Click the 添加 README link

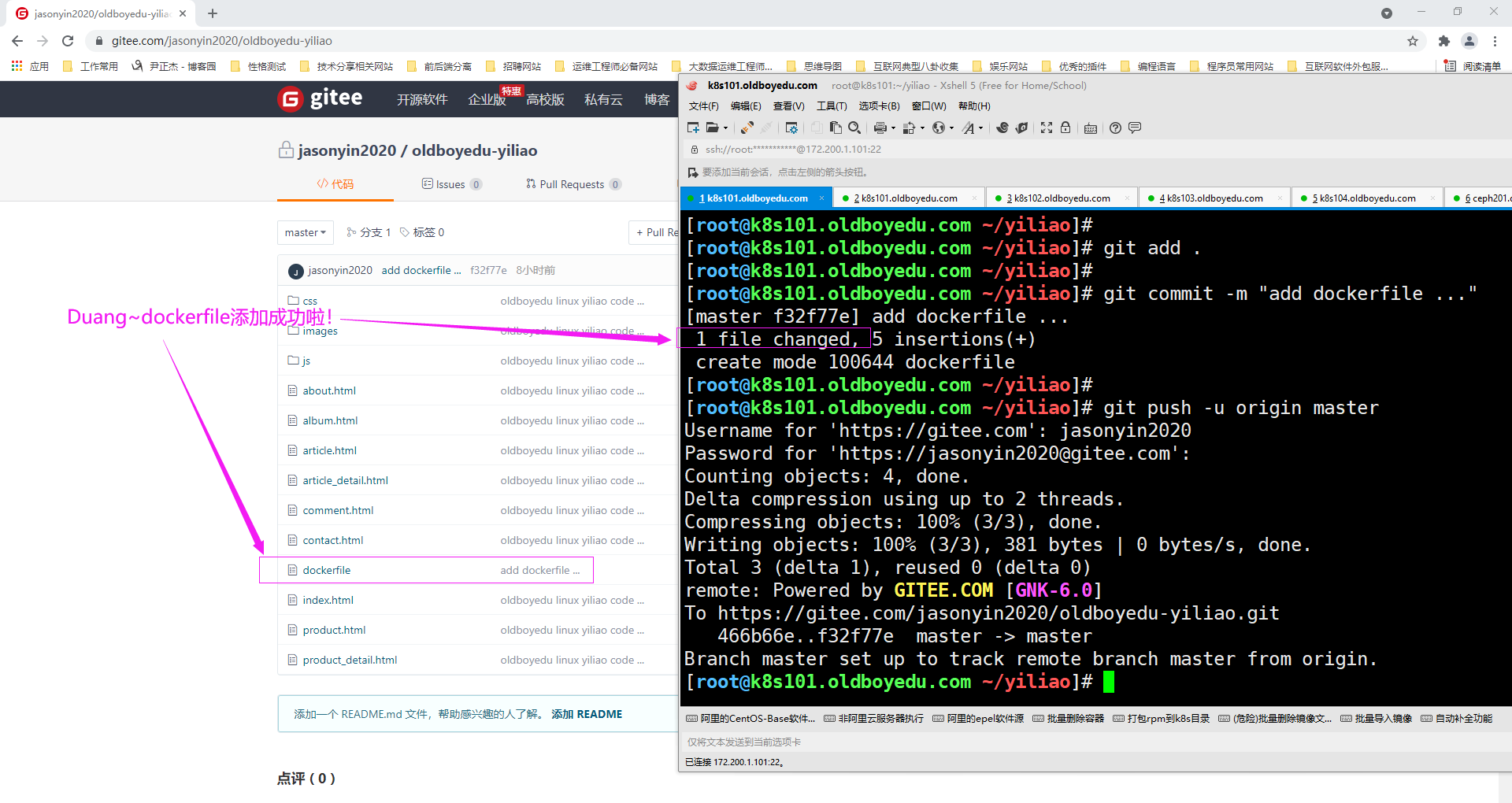pos(587,714)
